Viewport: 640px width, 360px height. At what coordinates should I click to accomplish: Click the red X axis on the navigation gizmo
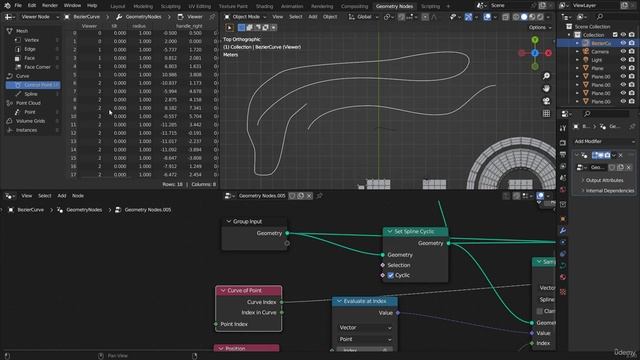pos(548,53)
